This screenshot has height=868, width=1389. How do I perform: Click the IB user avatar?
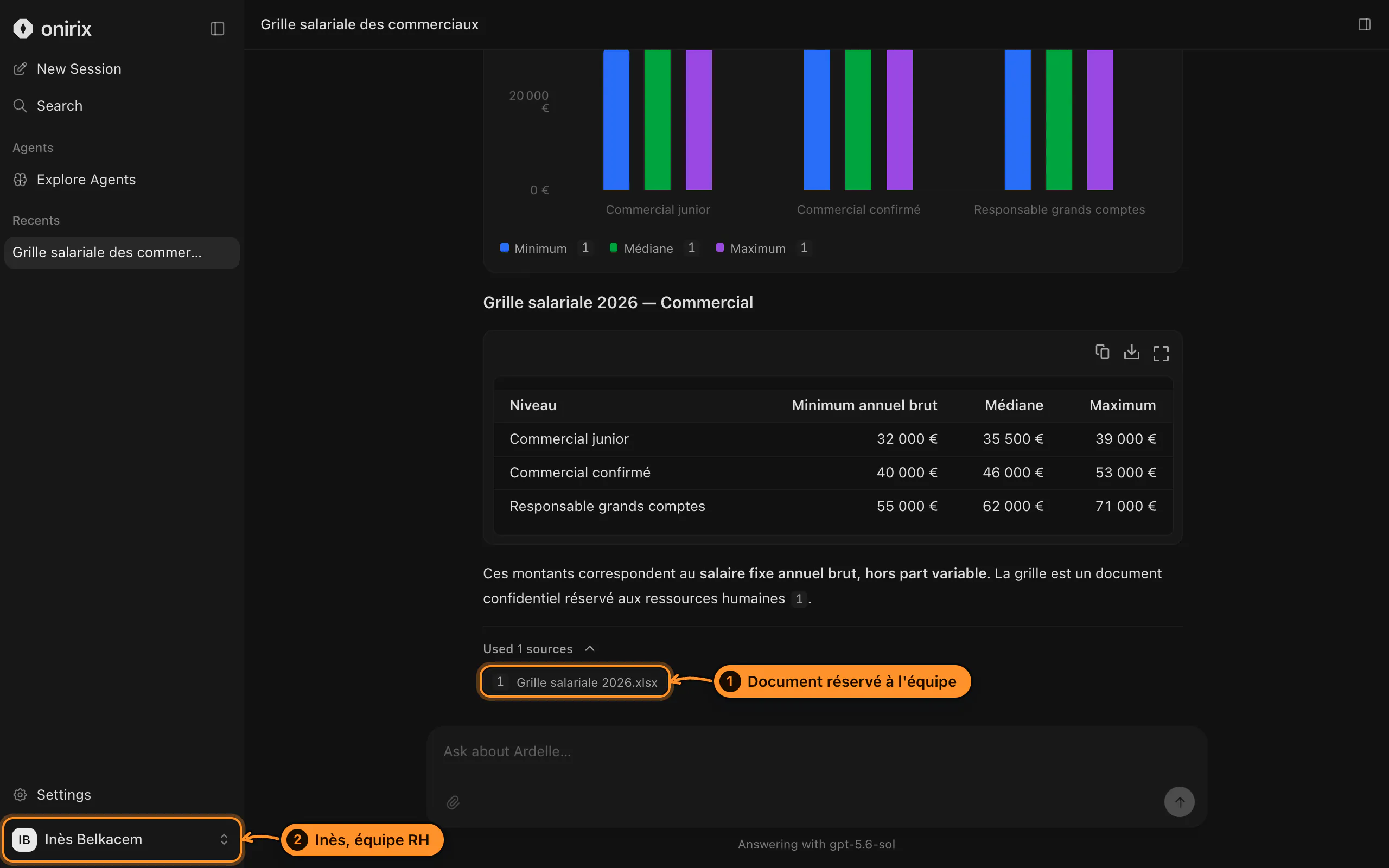coord(24,839)
